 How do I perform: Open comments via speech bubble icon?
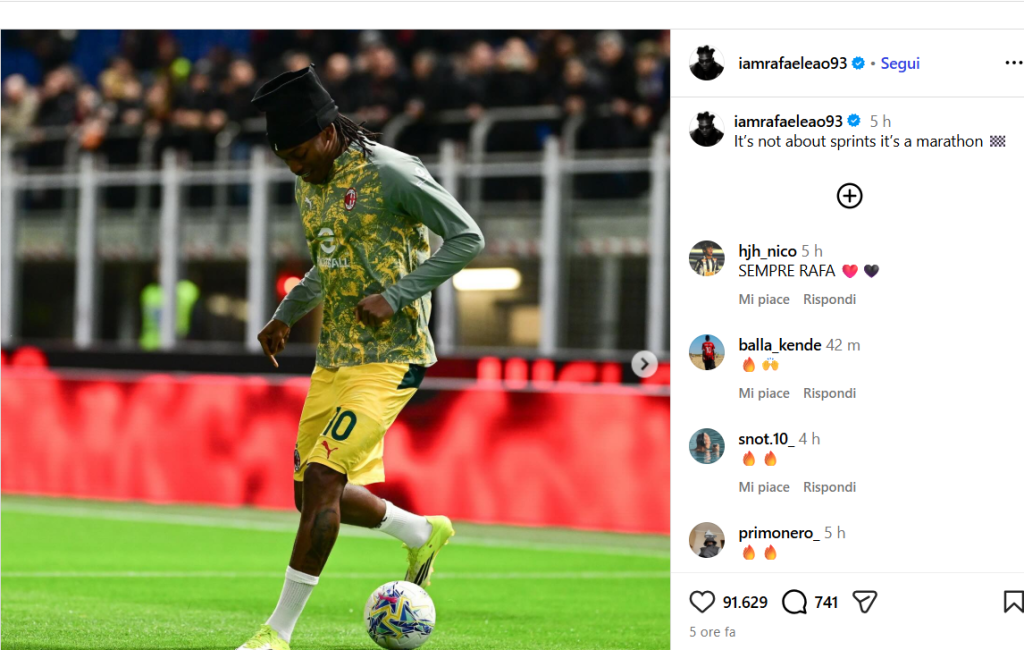click(x=794, y=602)
